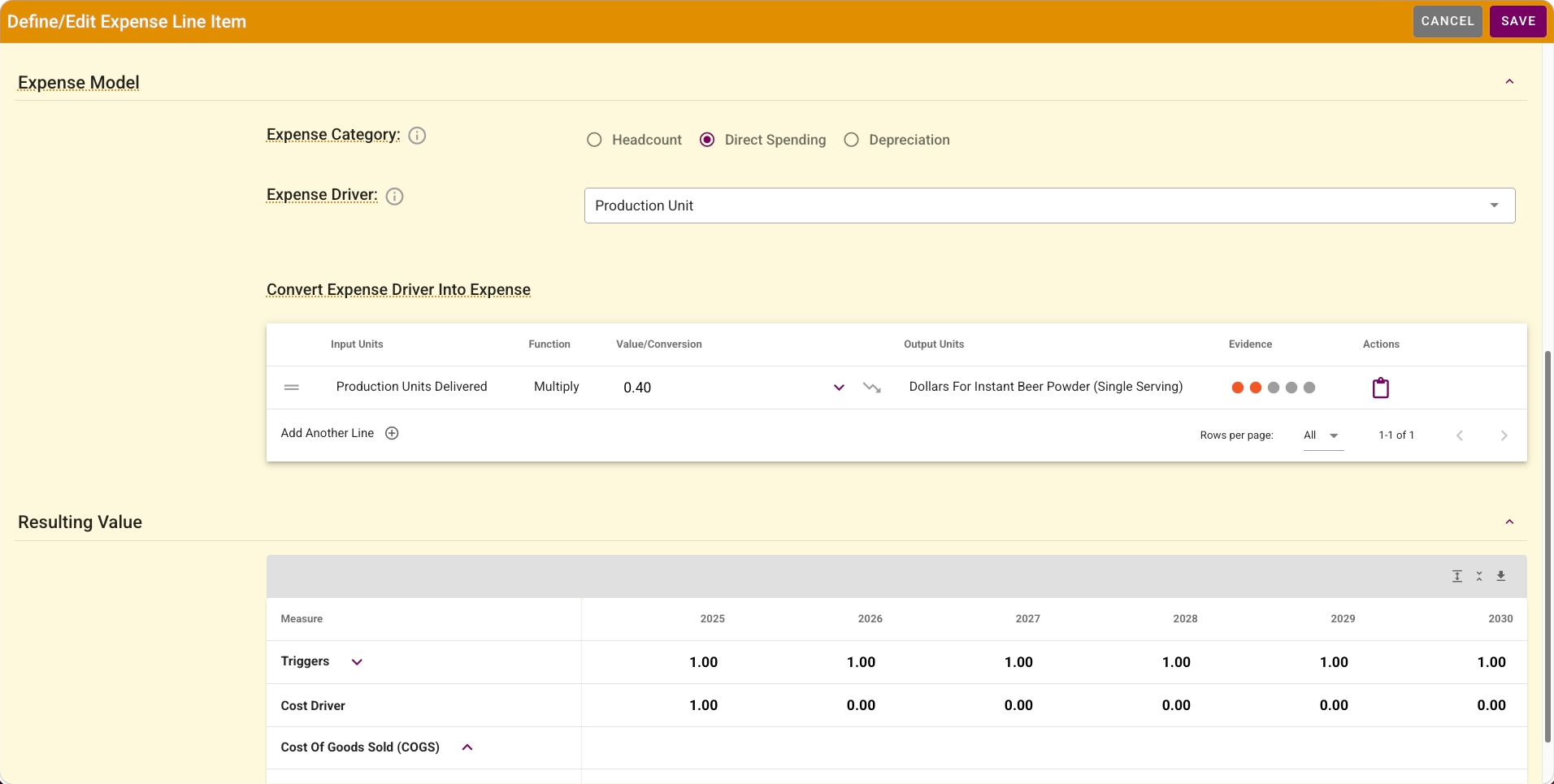Click the last gray evidence dot
1554x784 pixels.
pyautogui.click(x=1309, y=388)
